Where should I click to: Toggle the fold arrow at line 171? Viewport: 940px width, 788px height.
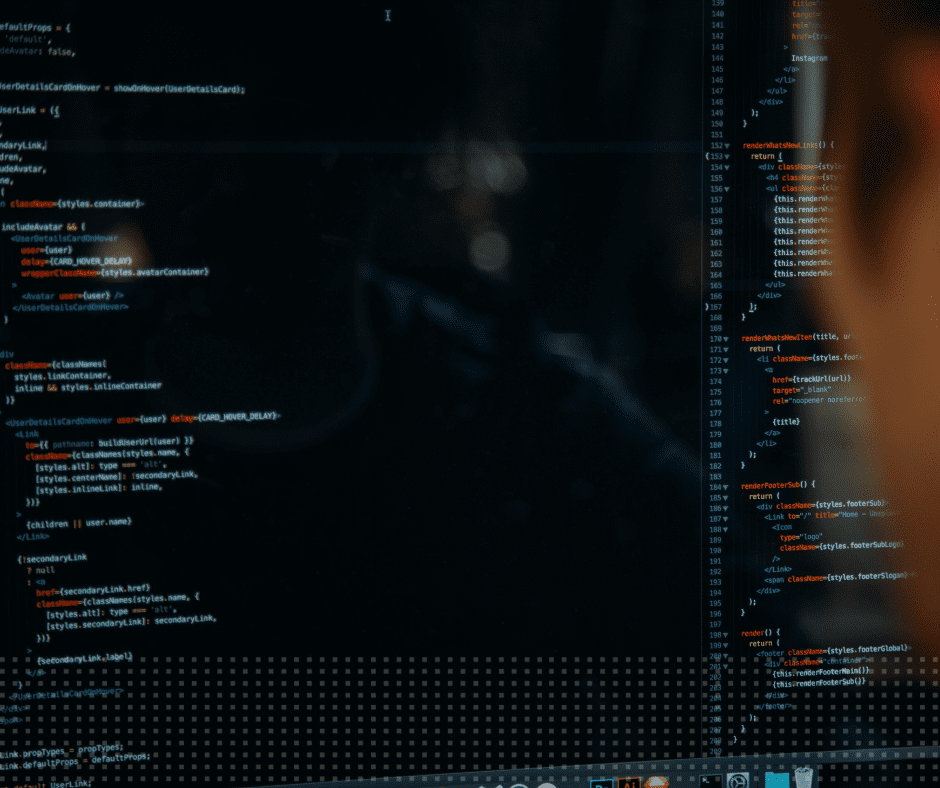tap(726, 350)
